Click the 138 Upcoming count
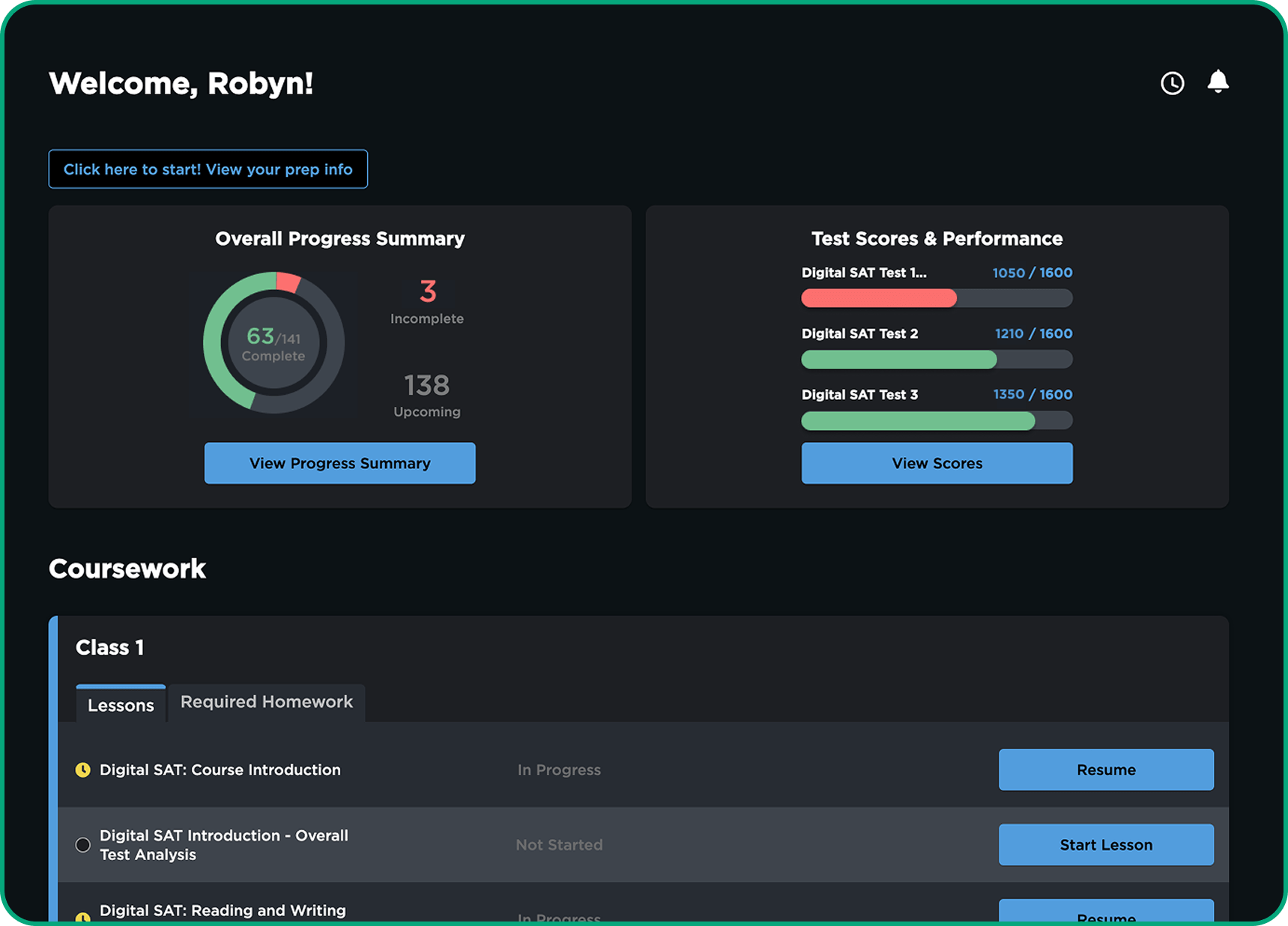 427,386
